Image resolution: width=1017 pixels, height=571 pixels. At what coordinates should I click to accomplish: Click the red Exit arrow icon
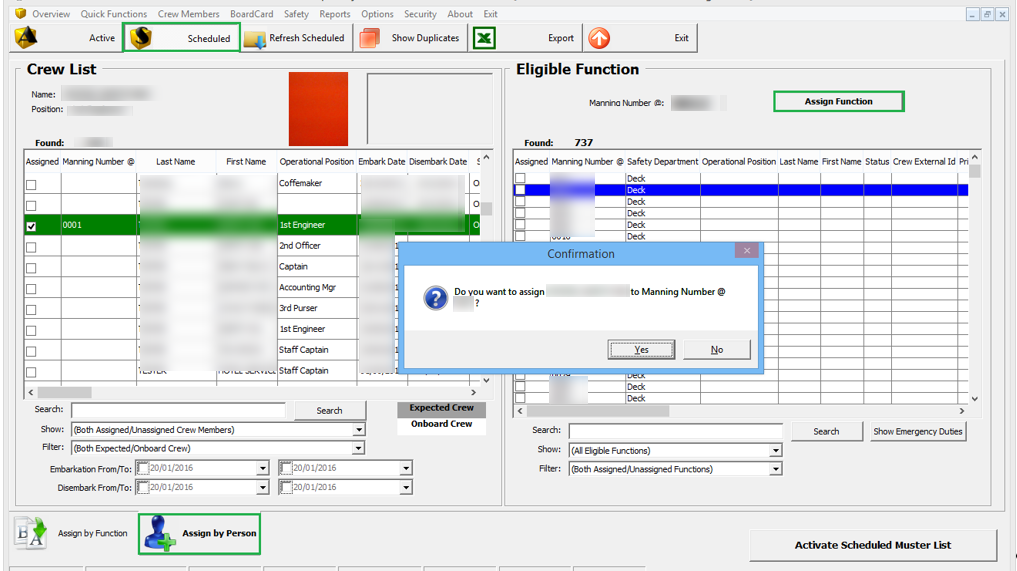[599, 38]
